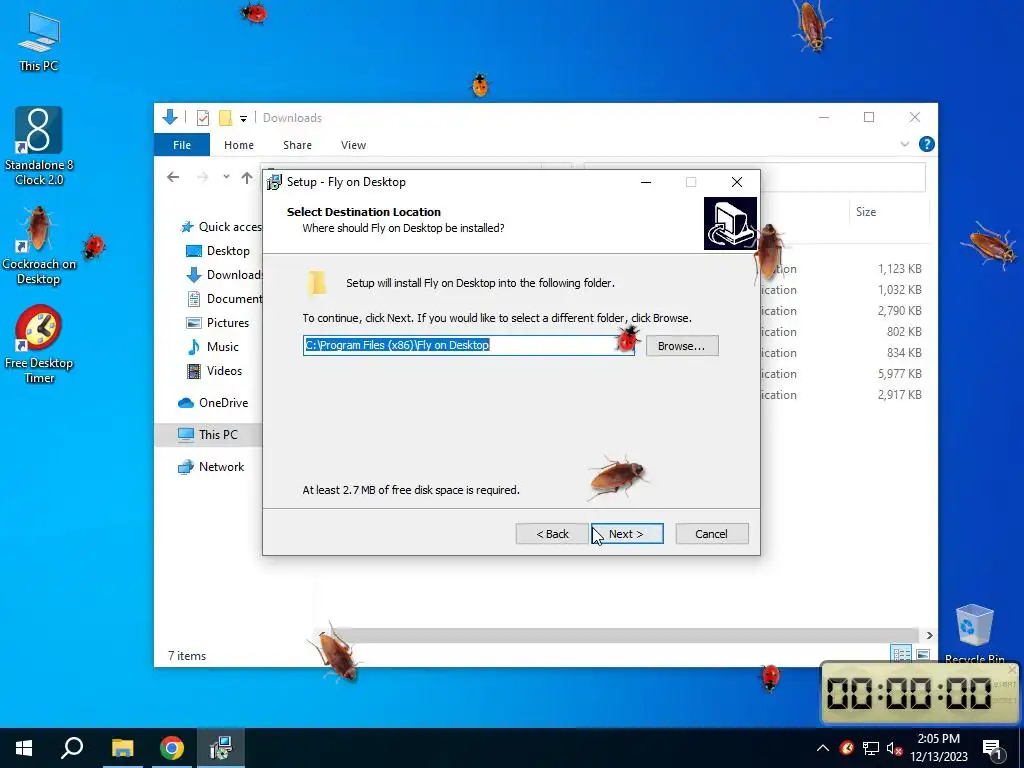Switch to Explorer Home tab
This screenshot has height=768, width=1024.
point(239,145)
